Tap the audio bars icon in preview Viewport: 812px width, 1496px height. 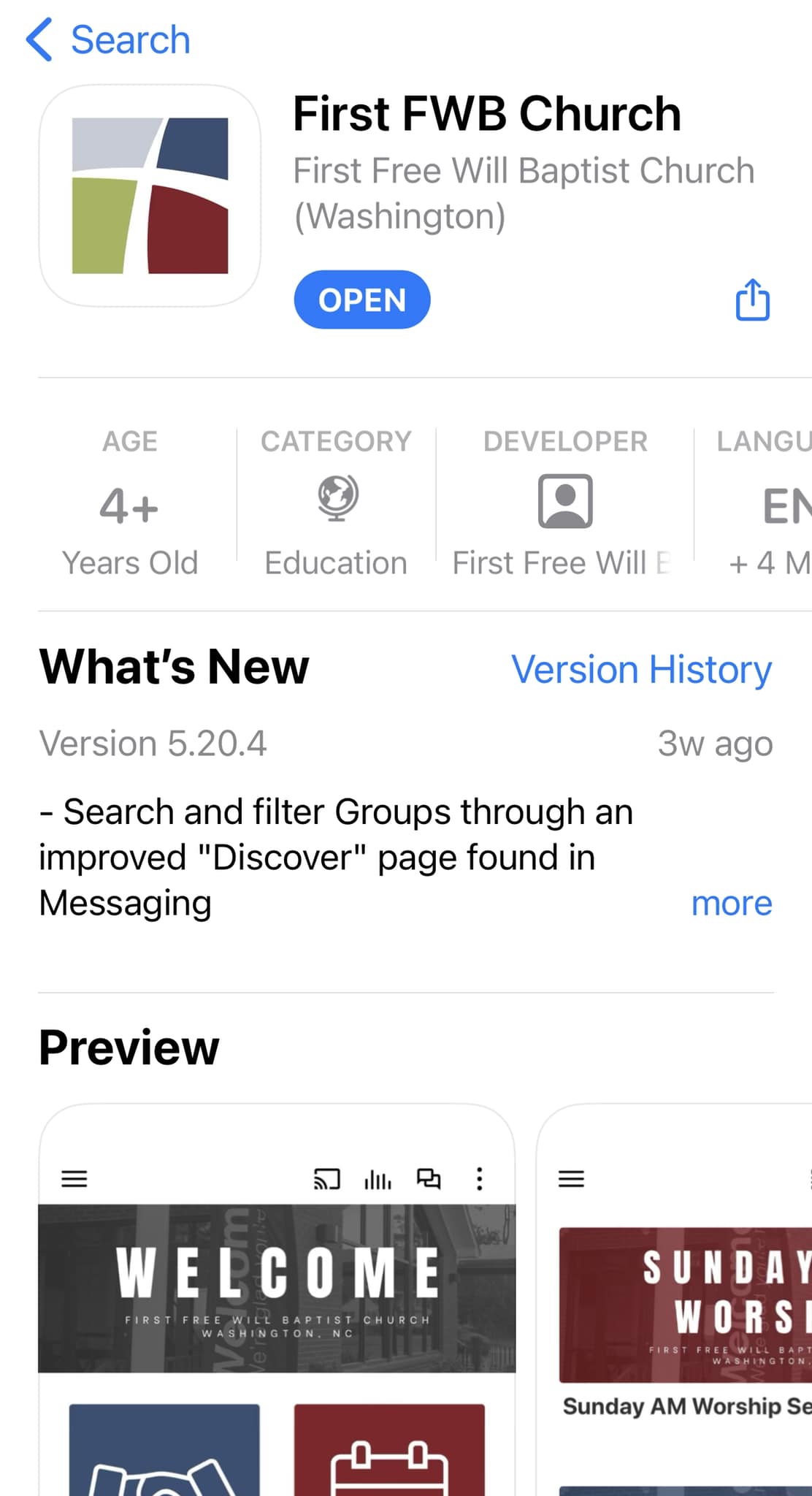click(378, 1178)
